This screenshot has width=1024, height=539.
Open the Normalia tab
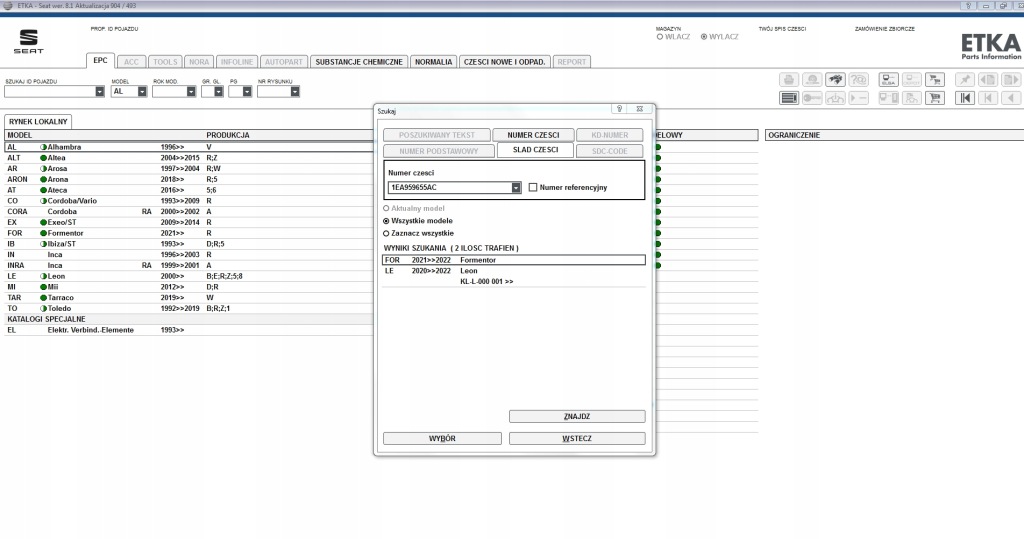pos(434,62)
